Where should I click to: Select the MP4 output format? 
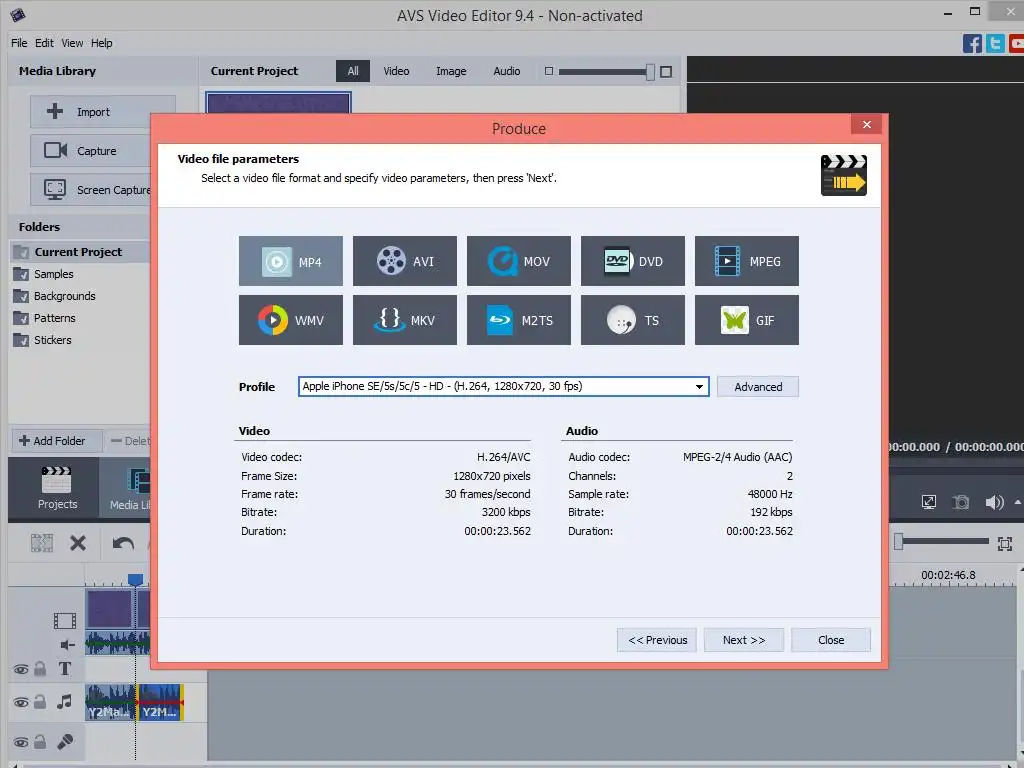click(x=291, y=261)
